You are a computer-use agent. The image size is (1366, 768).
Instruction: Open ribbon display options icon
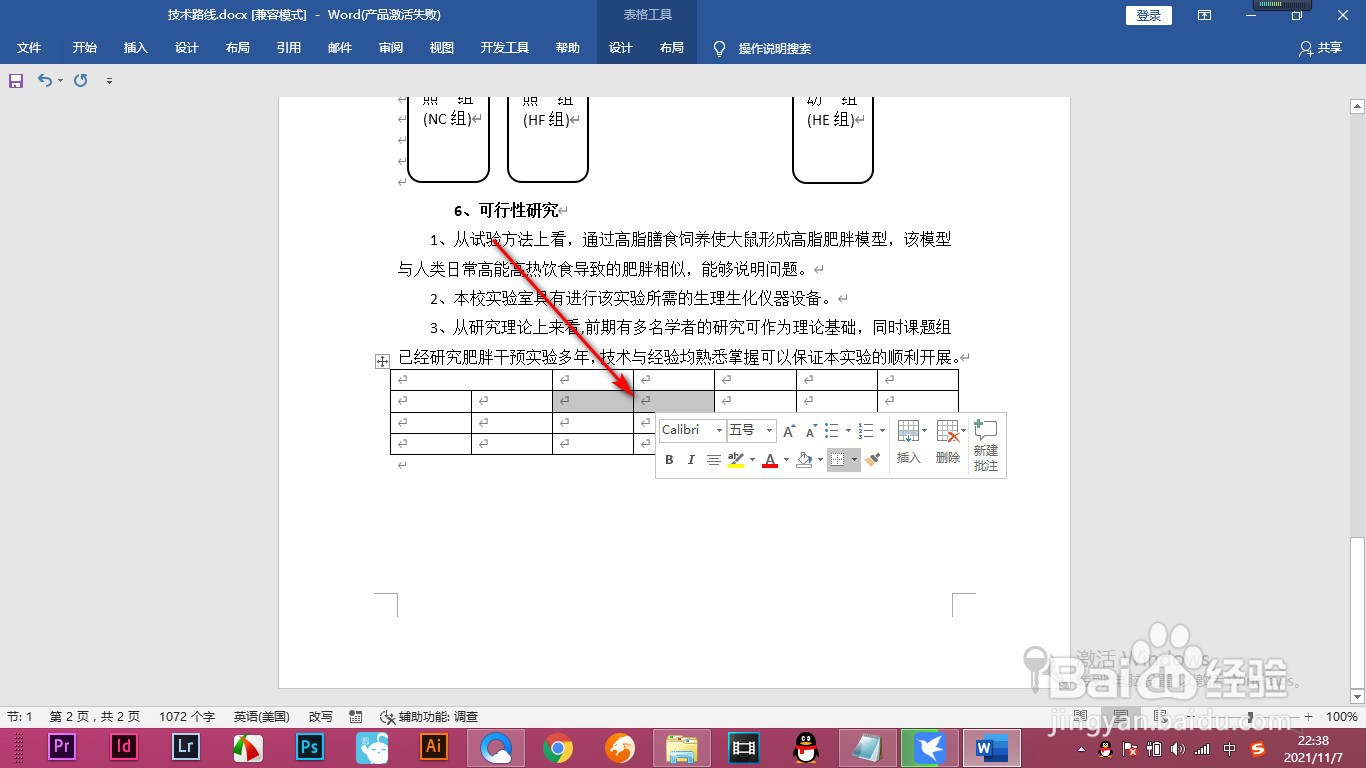pos(1204,15)
